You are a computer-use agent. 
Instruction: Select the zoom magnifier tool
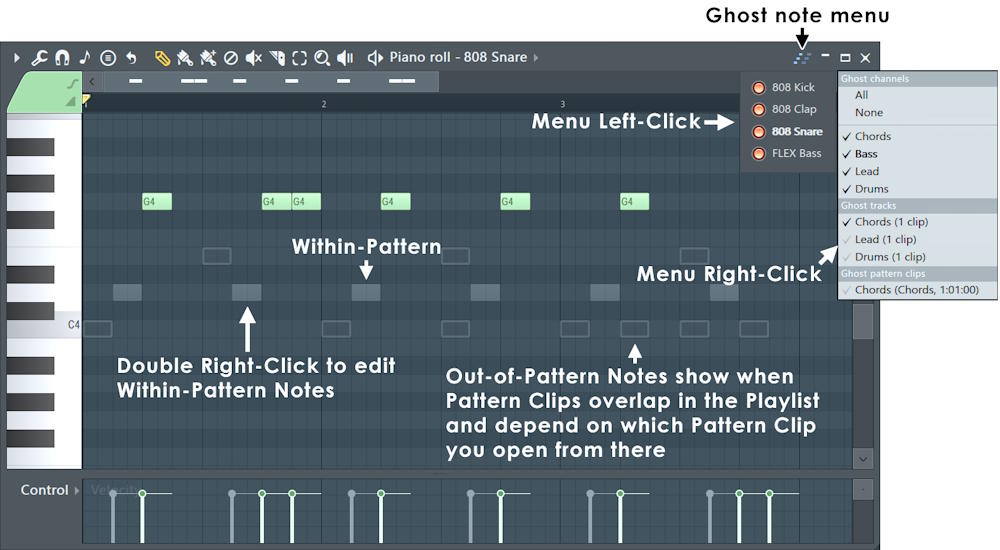(322, 58)
